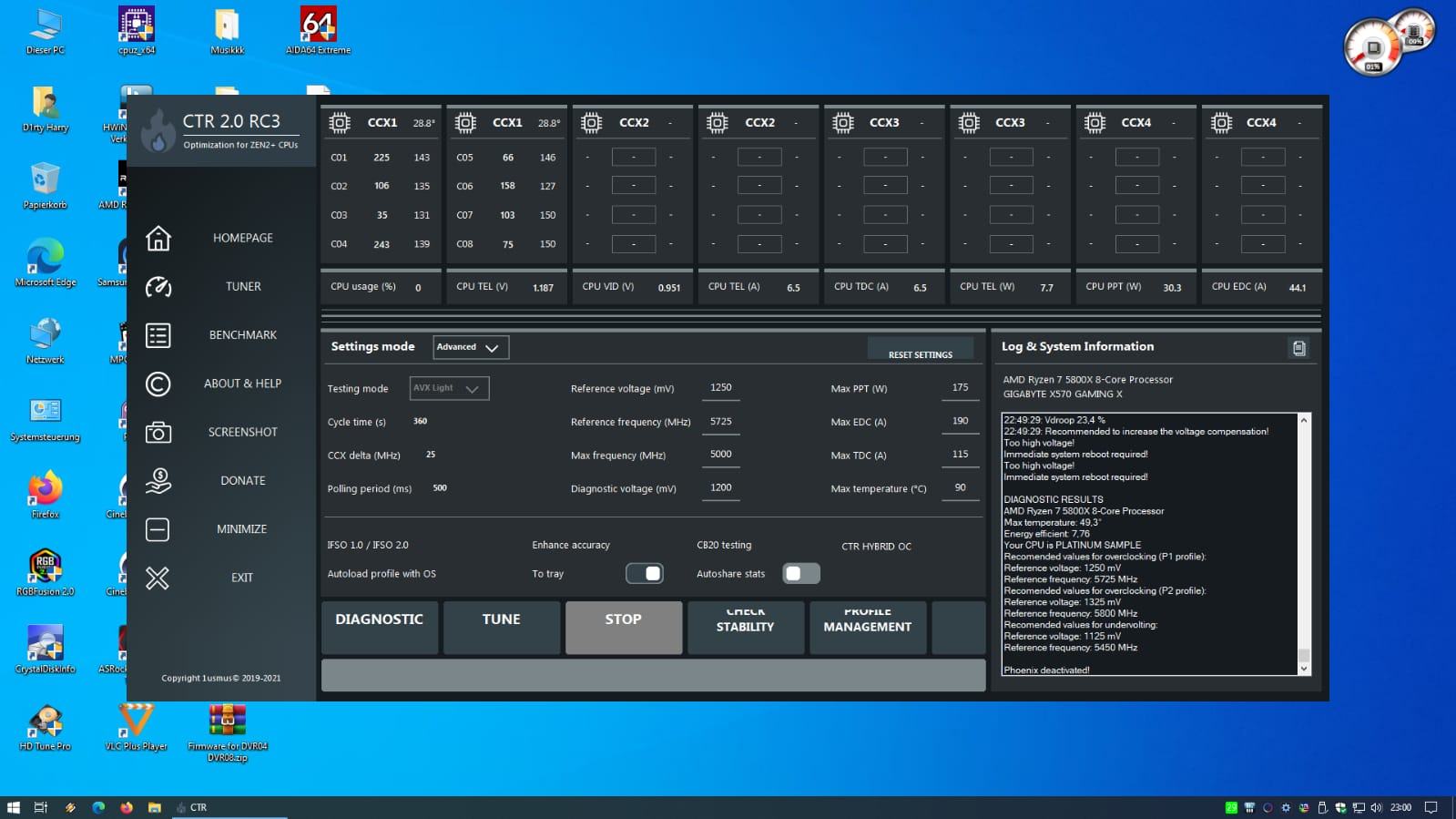Open the BENCHMARK menu label

(243, 335)
